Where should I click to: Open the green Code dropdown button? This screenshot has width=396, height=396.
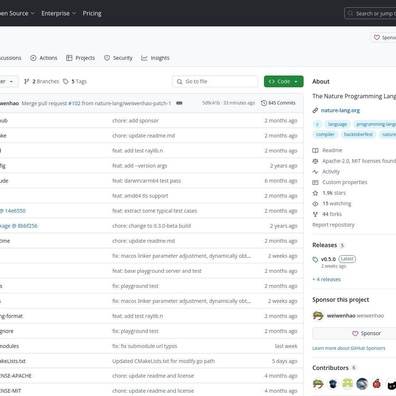(x=283, y=81)
